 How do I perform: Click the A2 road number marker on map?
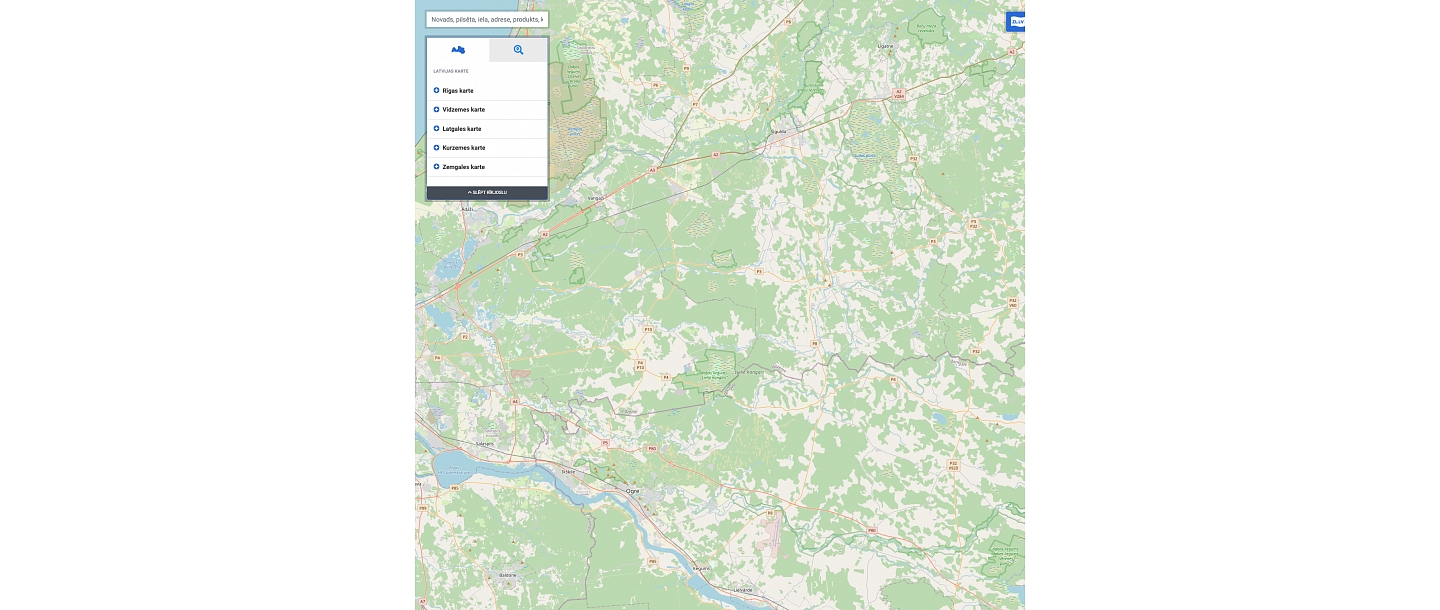click(x=716, y=153)
